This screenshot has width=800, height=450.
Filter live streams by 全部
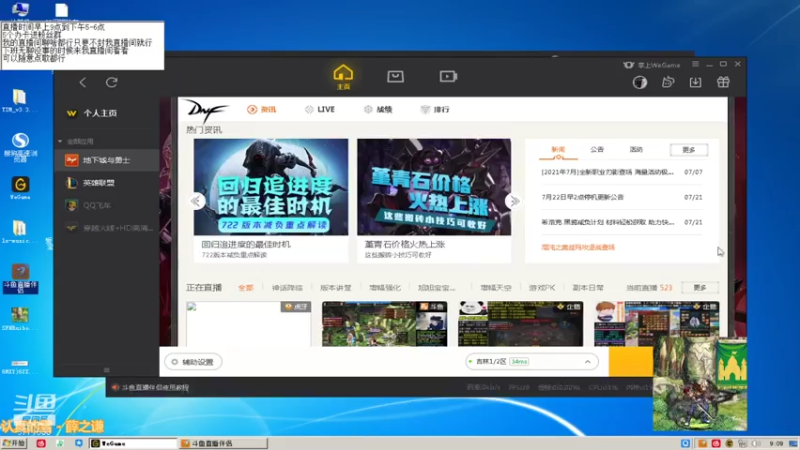click(245, 288)
